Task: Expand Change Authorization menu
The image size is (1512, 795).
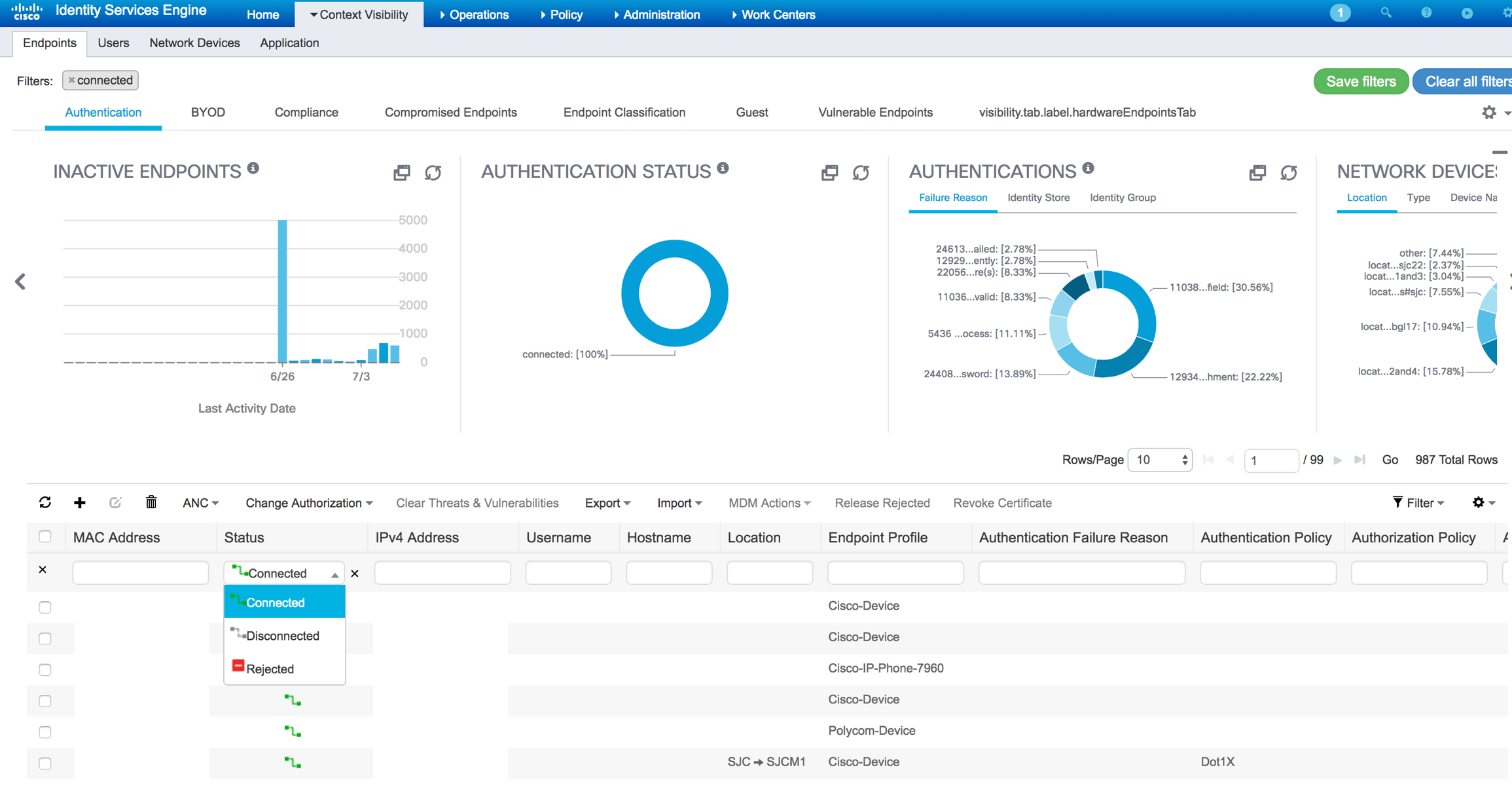Action: [309, 503]
